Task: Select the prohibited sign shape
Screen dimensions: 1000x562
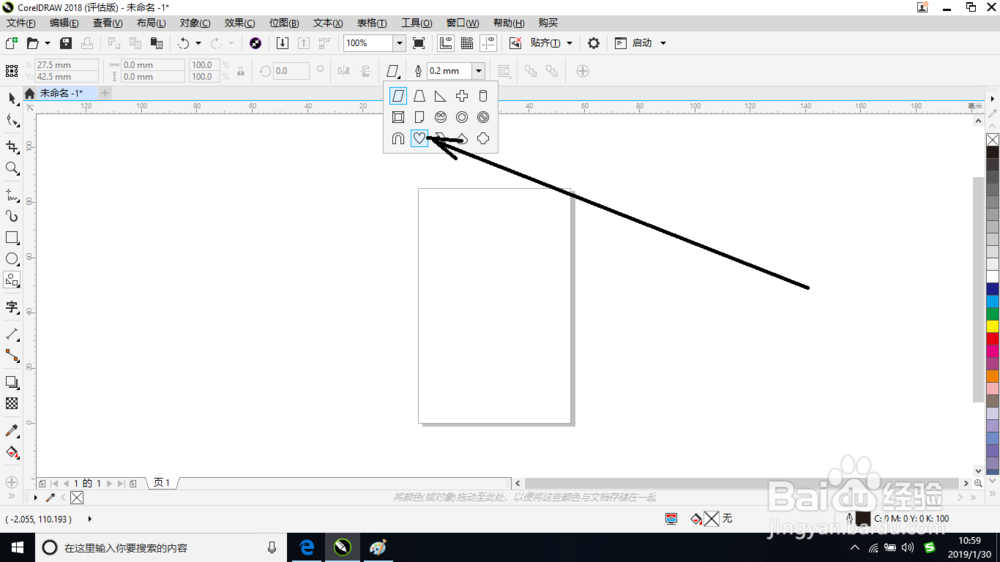Action: [x=483, y=117]
